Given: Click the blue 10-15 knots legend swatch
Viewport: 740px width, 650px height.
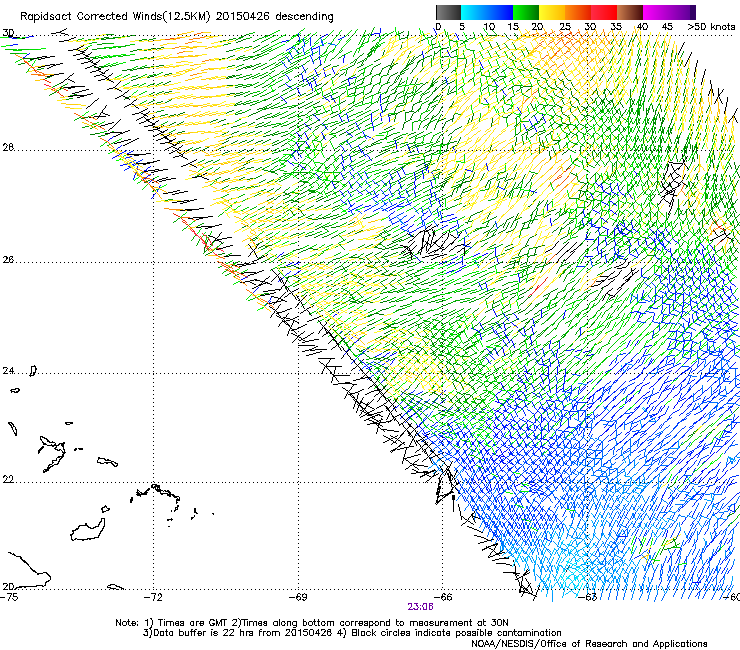Looking at the screenshot, I should (500, 12).
